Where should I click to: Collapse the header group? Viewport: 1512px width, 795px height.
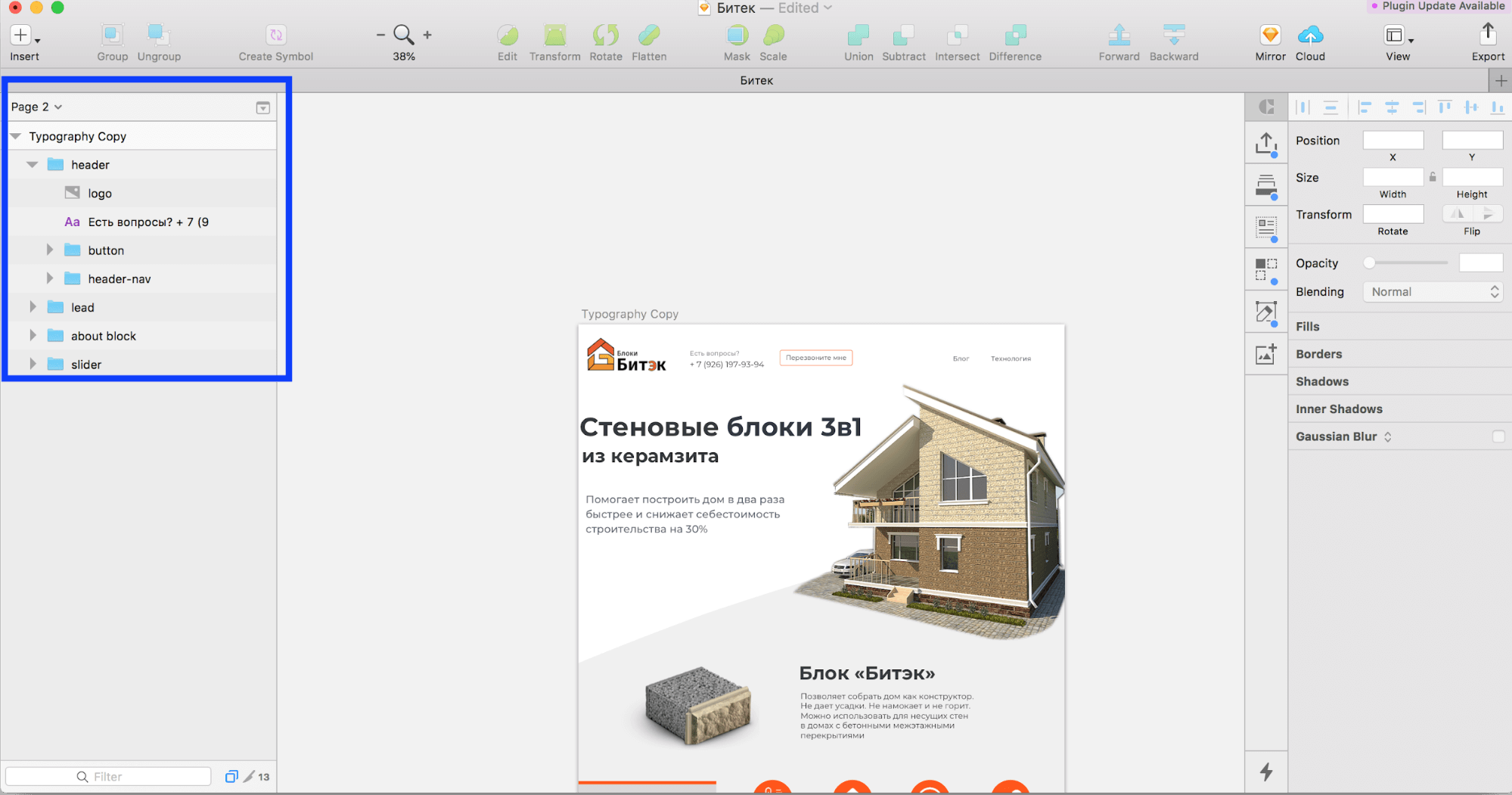[32, 164]
